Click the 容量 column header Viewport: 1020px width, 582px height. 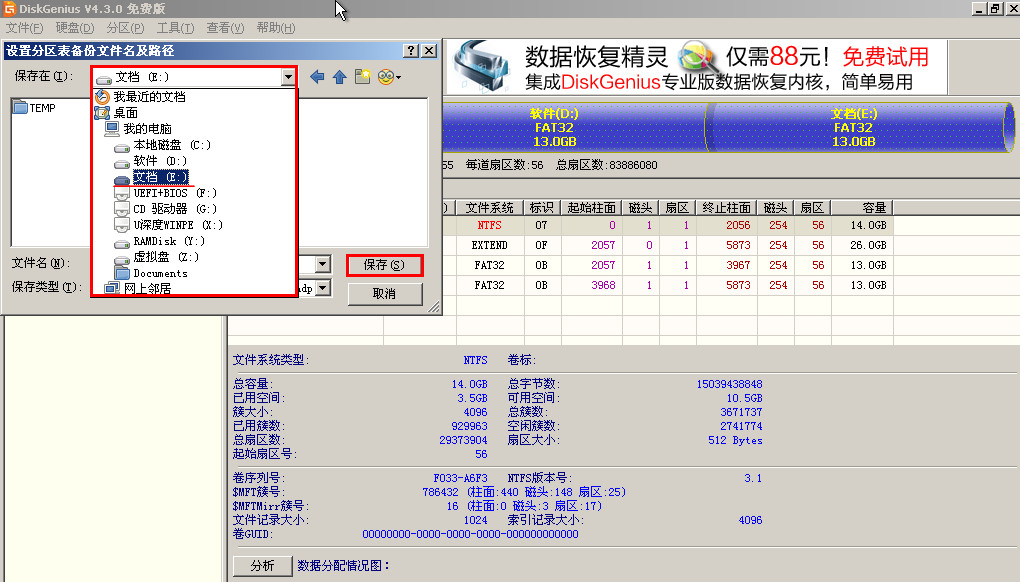(x=861, y=207)
